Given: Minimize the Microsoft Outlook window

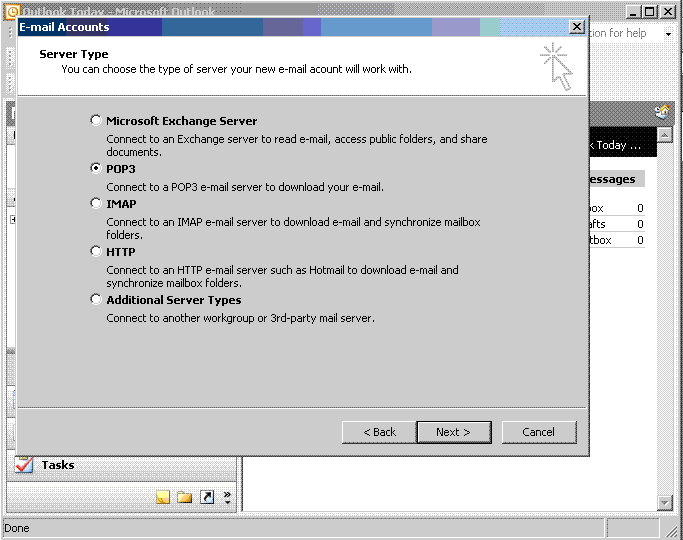Looking at the screenshot, I should click(x=633, y=12).
